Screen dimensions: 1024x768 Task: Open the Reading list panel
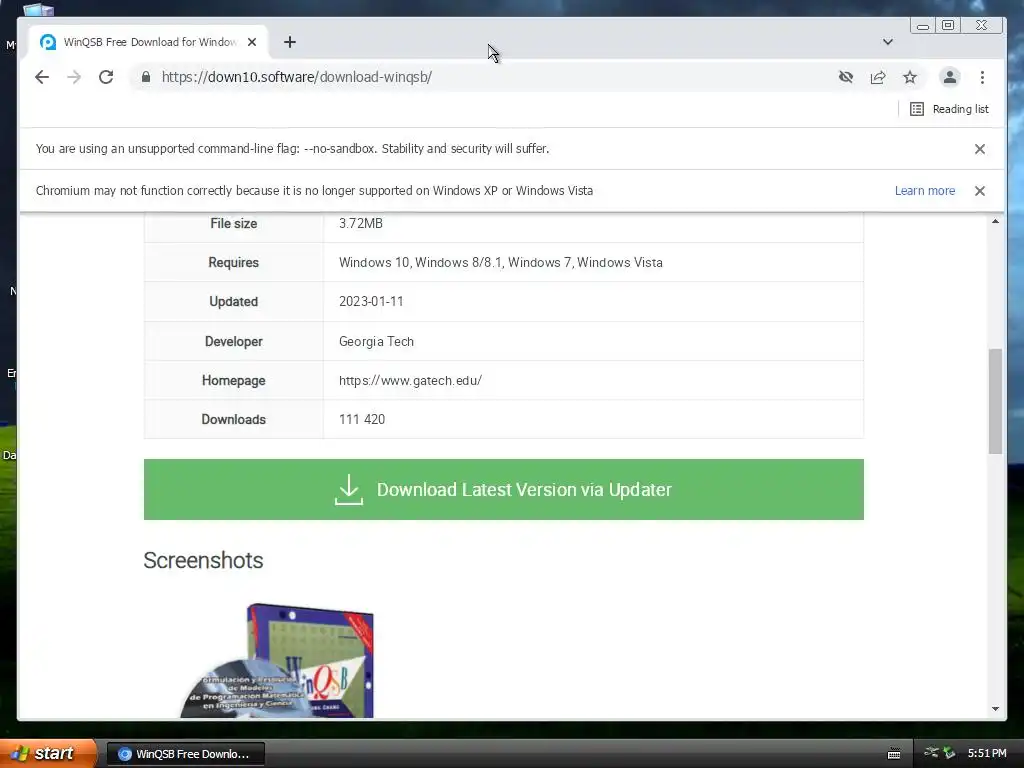[x=950, y=109]
